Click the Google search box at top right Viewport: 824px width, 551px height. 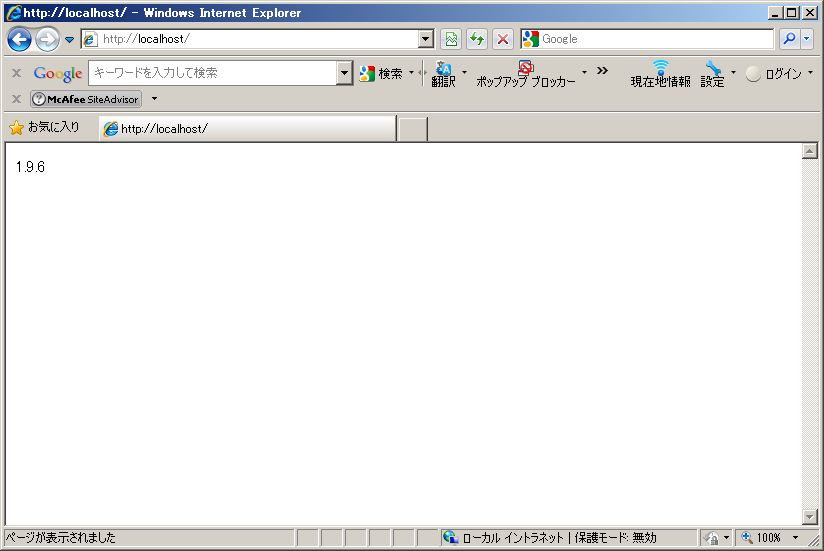coord(657,39)
